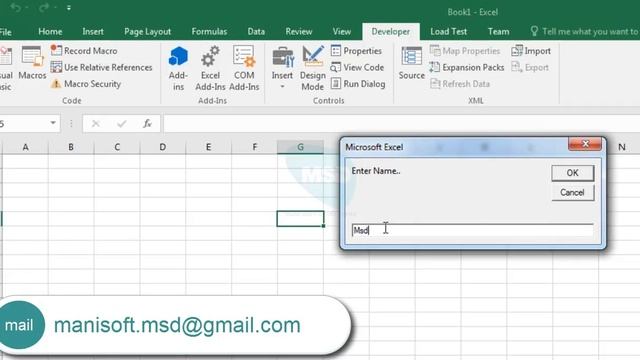Open Expansion Packs
Screen dimensions: 640x360
[467, 67]
